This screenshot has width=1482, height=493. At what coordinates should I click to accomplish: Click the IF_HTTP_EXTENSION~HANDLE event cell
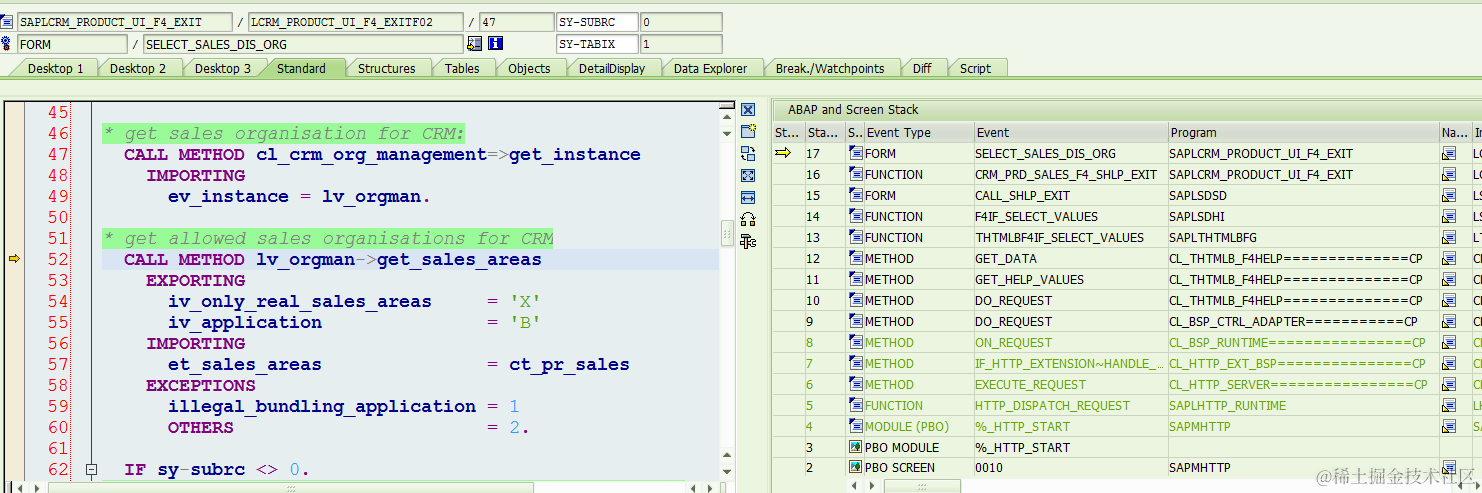tap(1071, 364)
